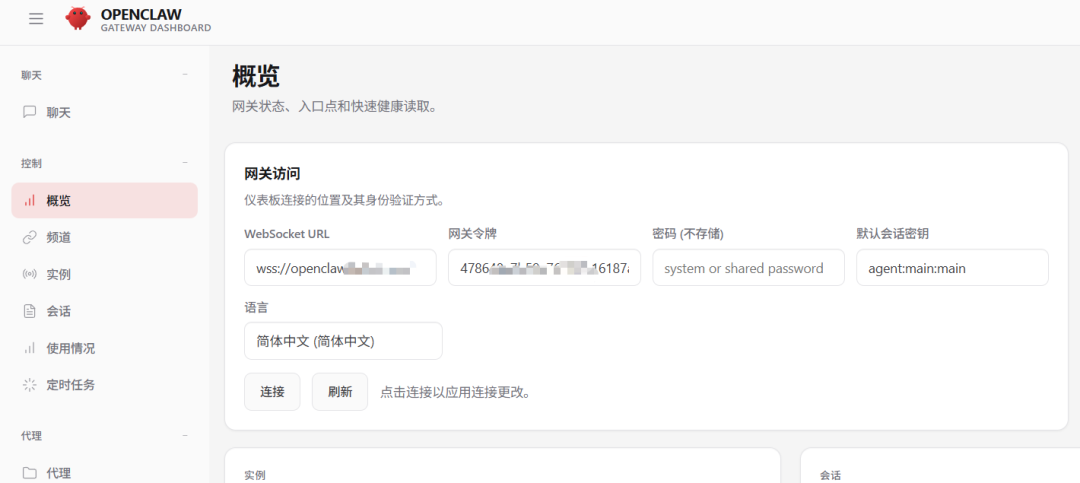Collapse the 控制 sidebar section

(x=185, y=163)
